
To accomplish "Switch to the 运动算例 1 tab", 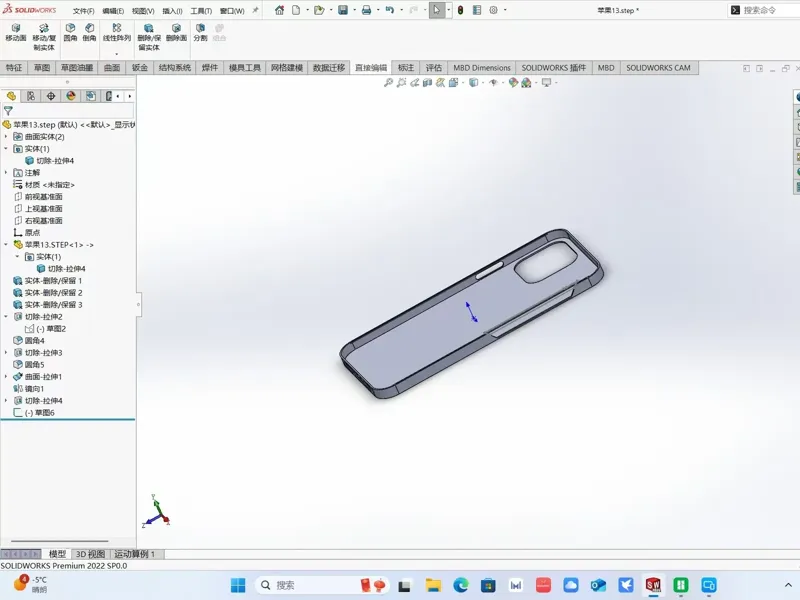I will (135, 554).
